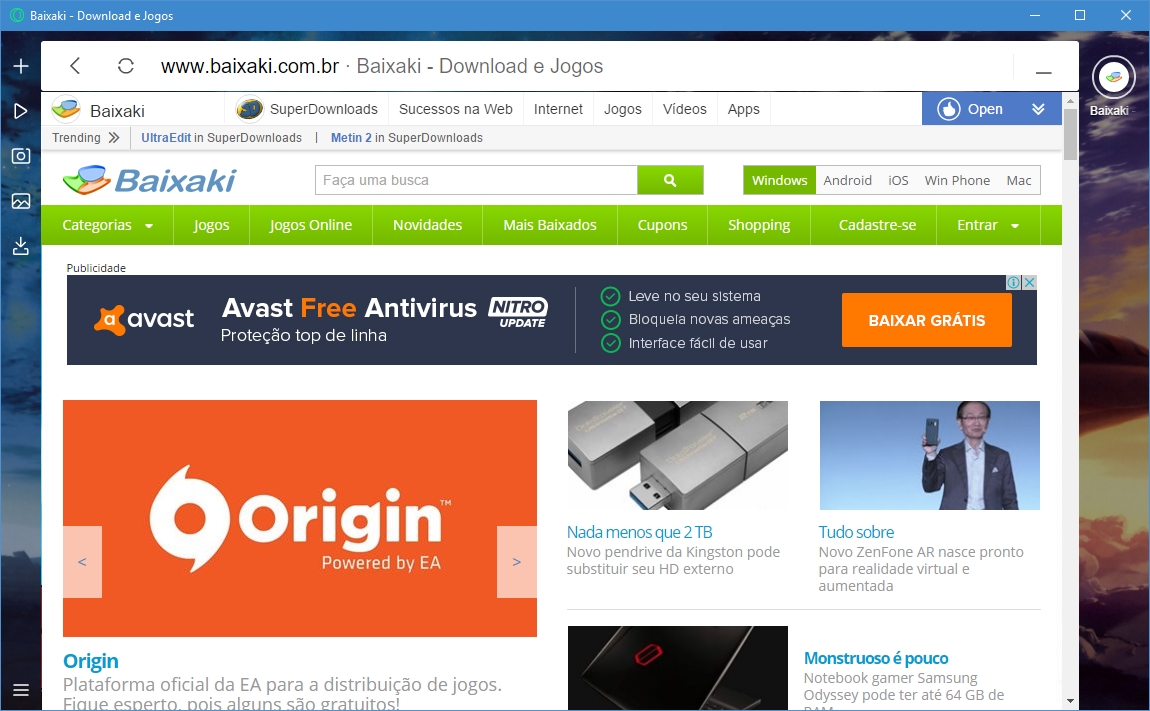Click the thumbs-up Open button
1150x711 pixels.
[x=970, y=109]
